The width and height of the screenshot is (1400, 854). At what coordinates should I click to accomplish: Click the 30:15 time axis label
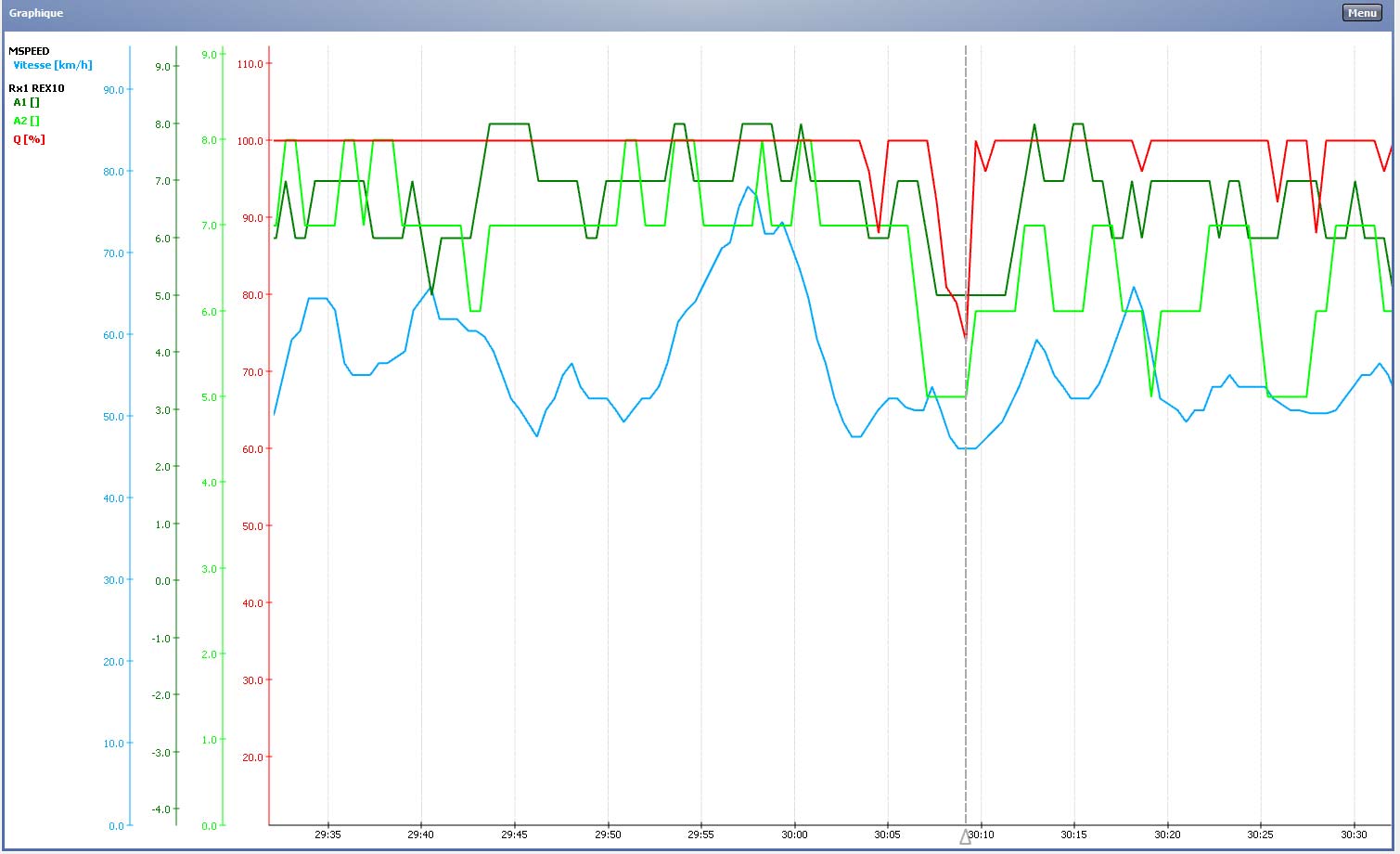1073,835
